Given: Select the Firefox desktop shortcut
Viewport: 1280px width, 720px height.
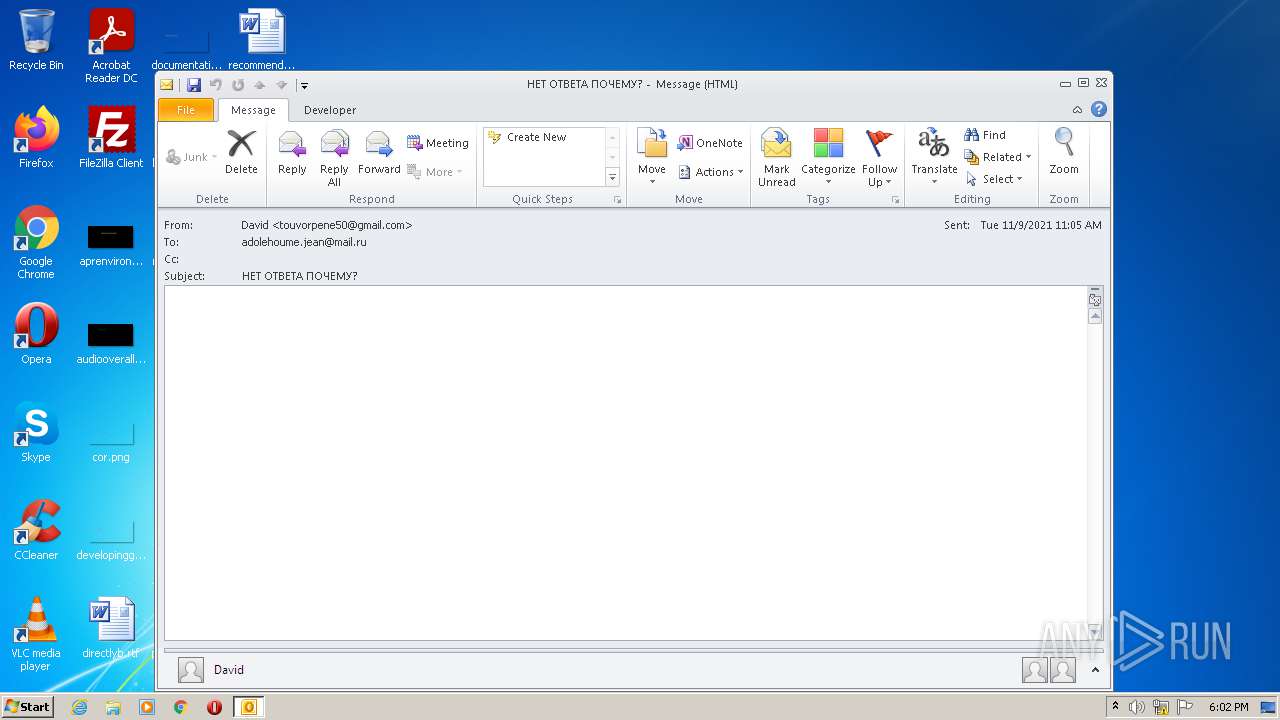Looking at the screenshot, I should click(x=36, y=138).
